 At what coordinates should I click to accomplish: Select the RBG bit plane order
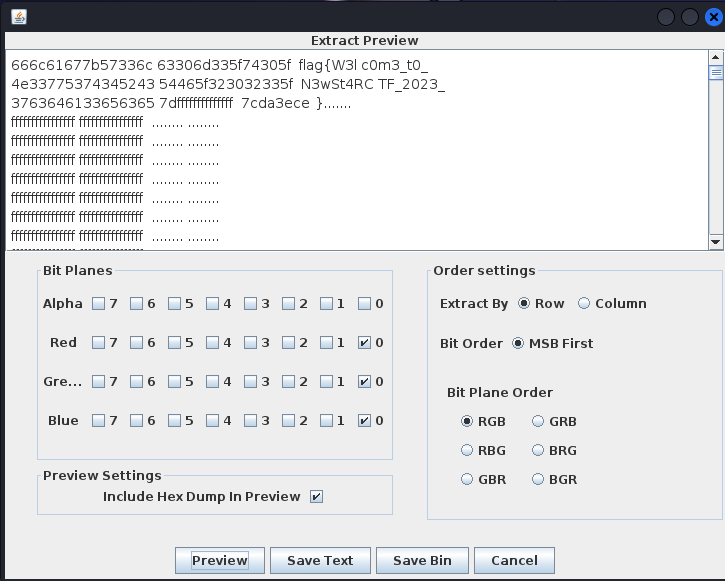click(467, 451)
